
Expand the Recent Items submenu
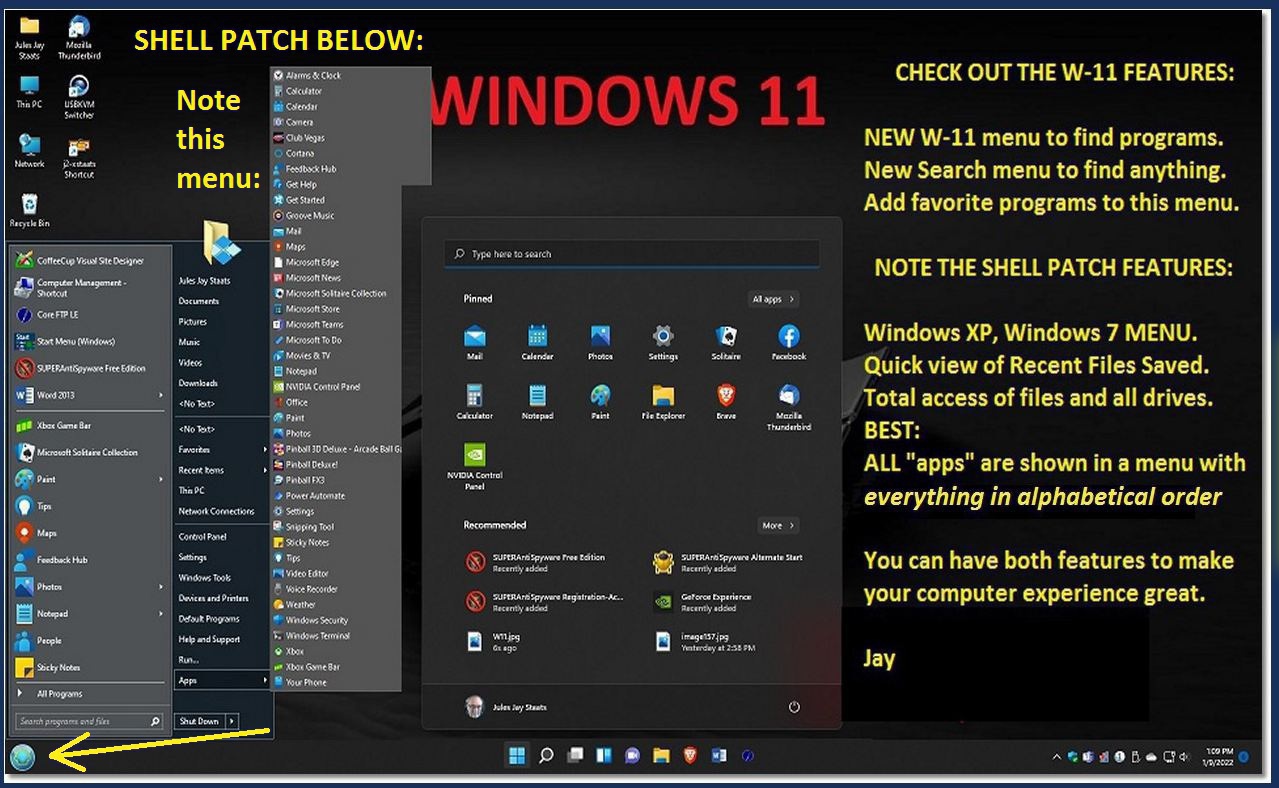coord(221,470)
